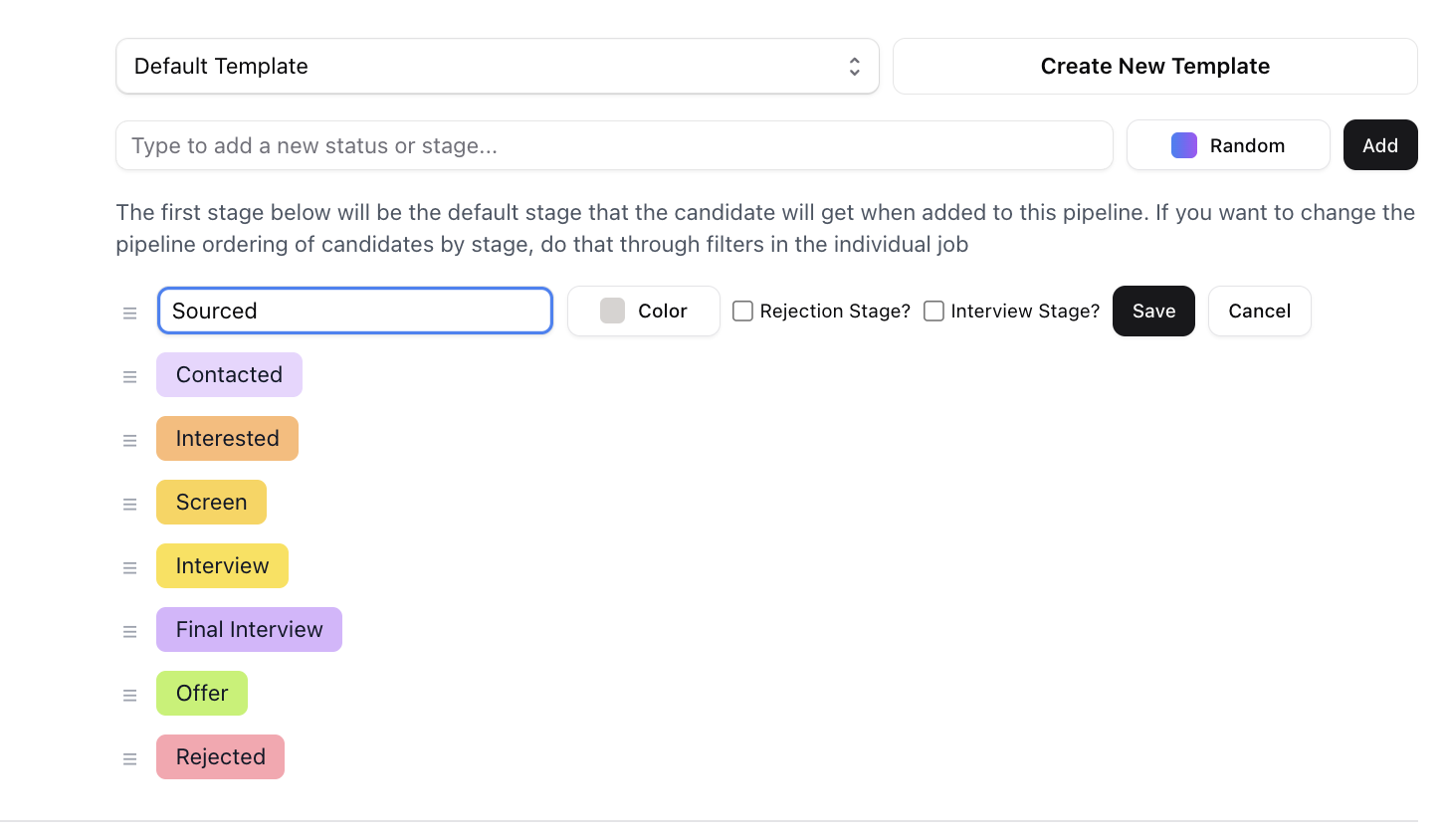Tick the Interview Stage checkbox
1447x840 pixels.
pos(933,312)
